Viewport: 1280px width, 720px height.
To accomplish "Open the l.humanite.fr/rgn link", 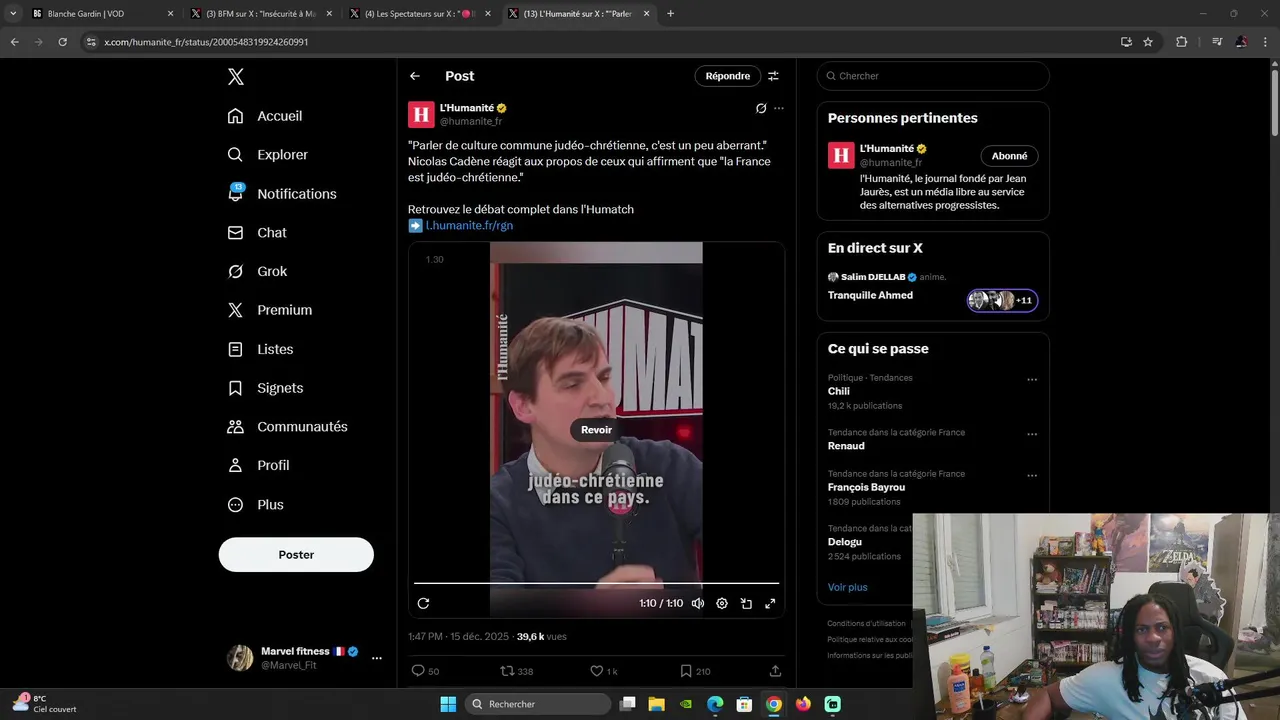I will click(469, 225).
